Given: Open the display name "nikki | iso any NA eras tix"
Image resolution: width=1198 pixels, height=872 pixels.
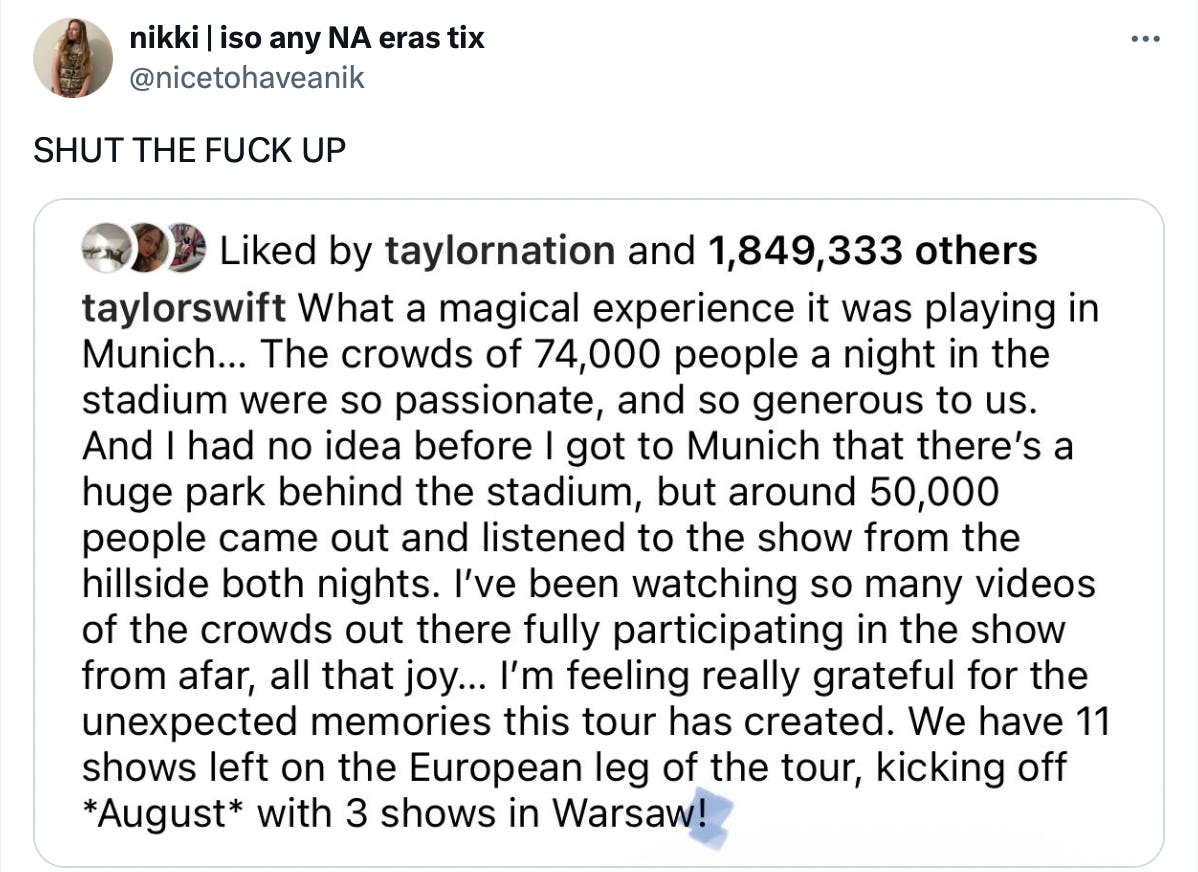Looking at the screenshot, I should tap(307, 38).
